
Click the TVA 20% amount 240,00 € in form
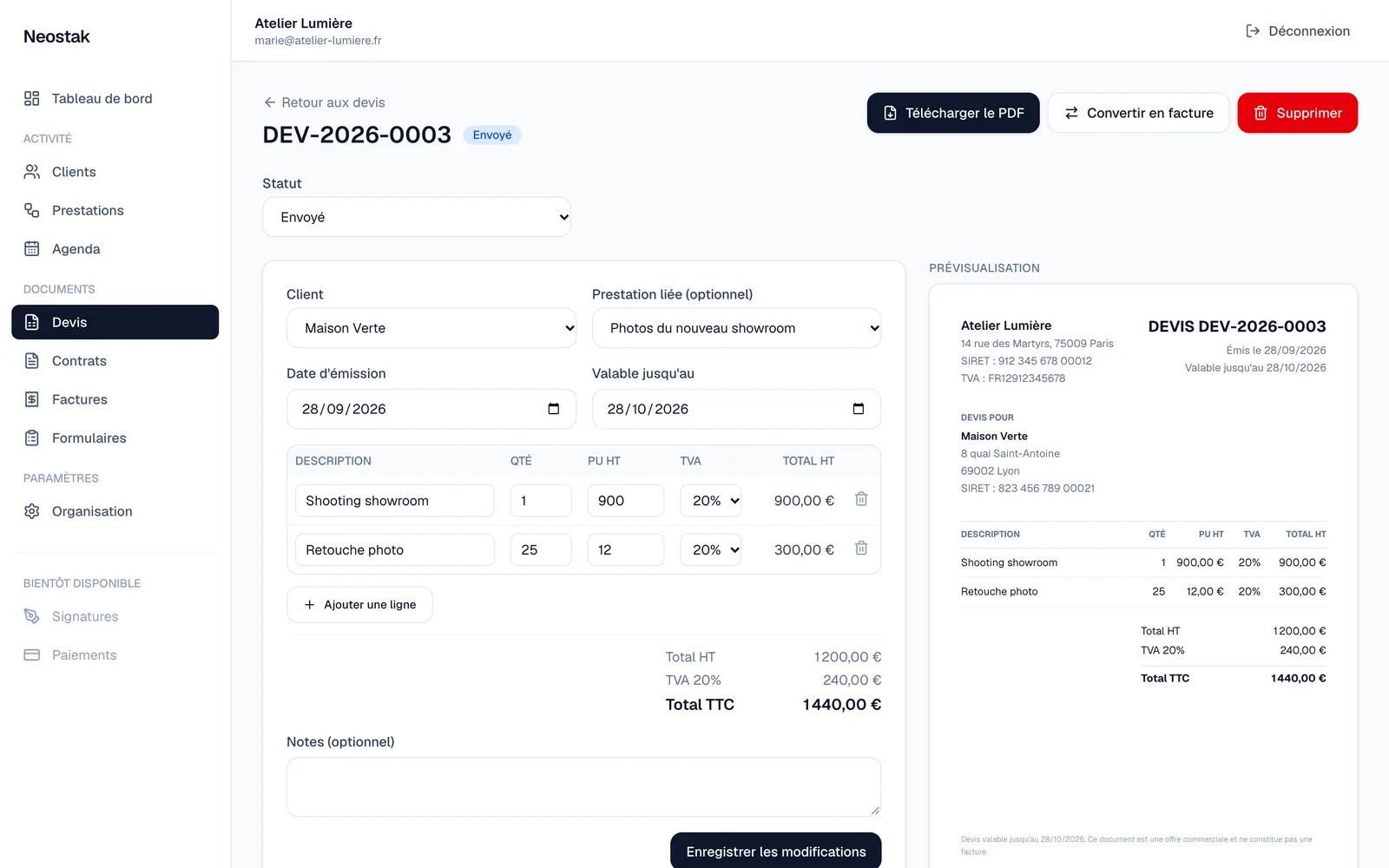(852, 681)
